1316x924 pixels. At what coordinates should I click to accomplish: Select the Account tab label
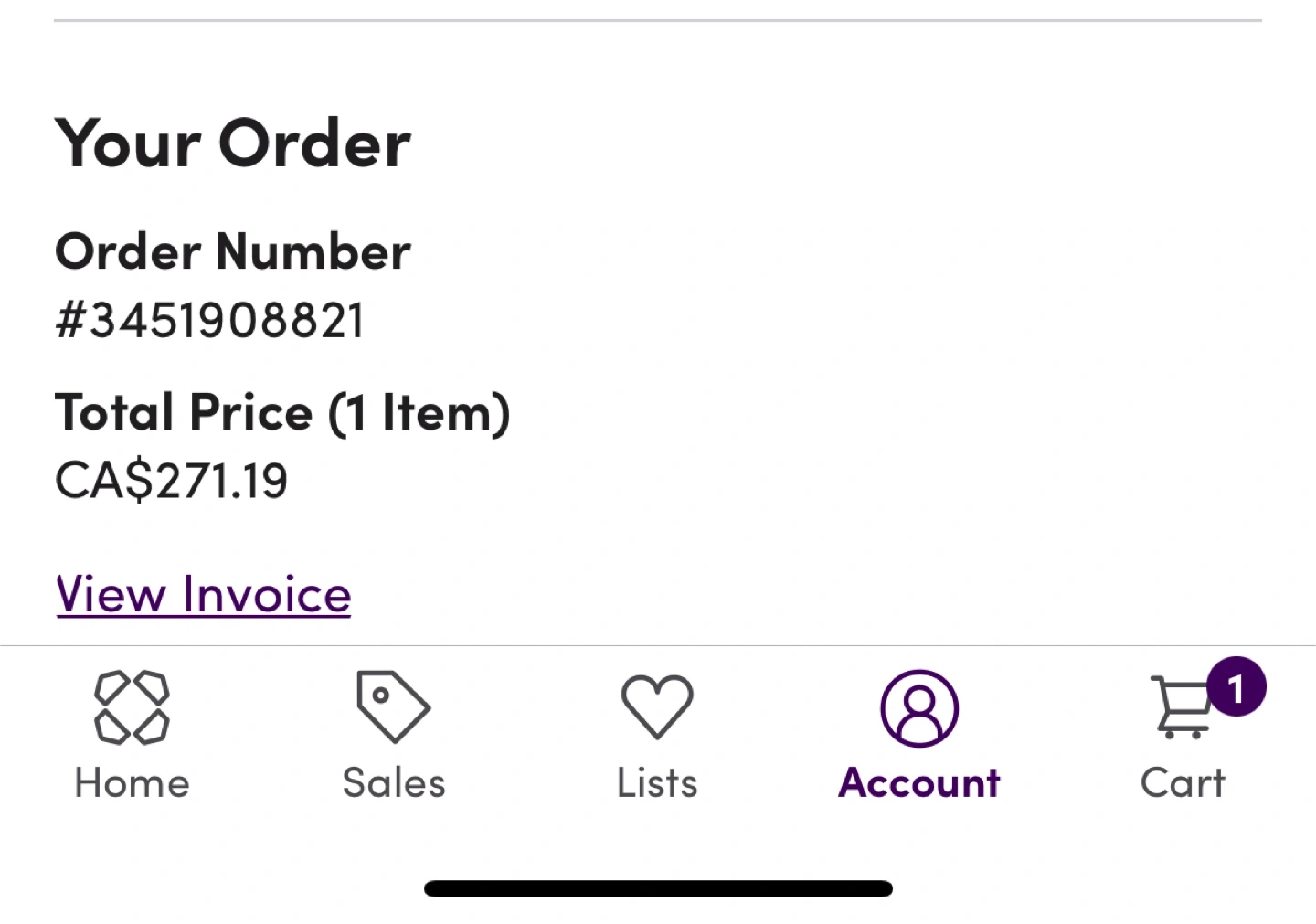coord(919,783)
